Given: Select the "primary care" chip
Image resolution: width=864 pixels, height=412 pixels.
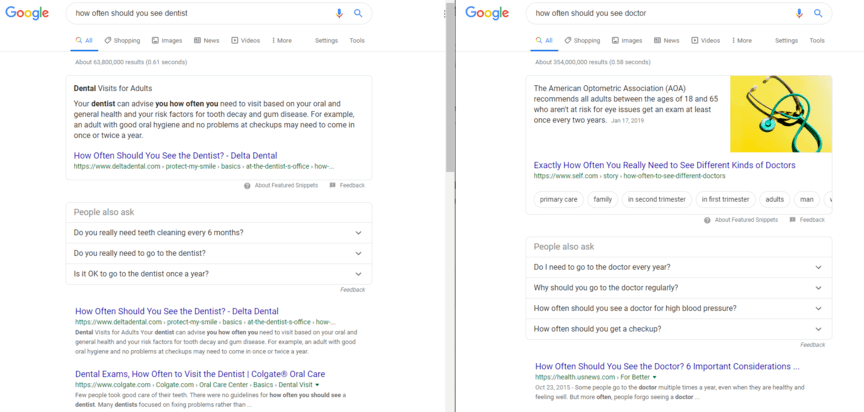Looking at the screenshot, I should click(x=559, y=199).
